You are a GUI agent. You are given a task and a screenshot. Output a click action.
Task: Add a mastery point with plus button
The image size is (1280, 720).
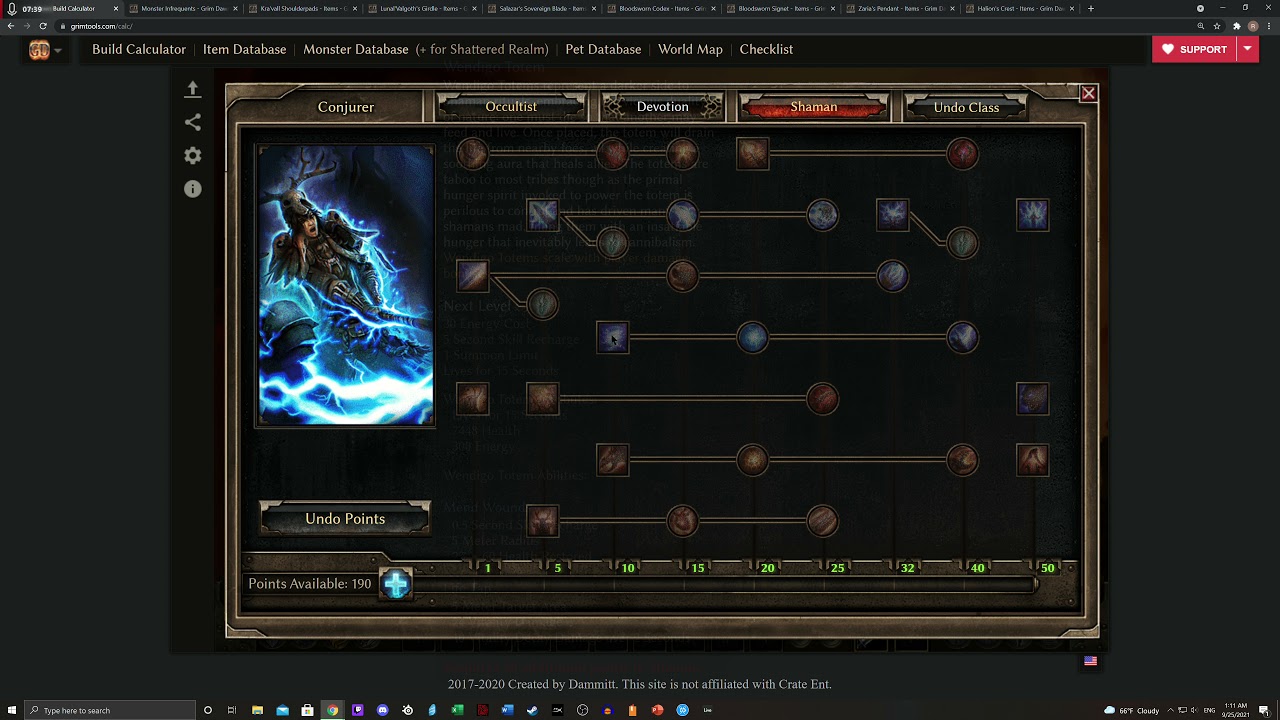point(396,584)
